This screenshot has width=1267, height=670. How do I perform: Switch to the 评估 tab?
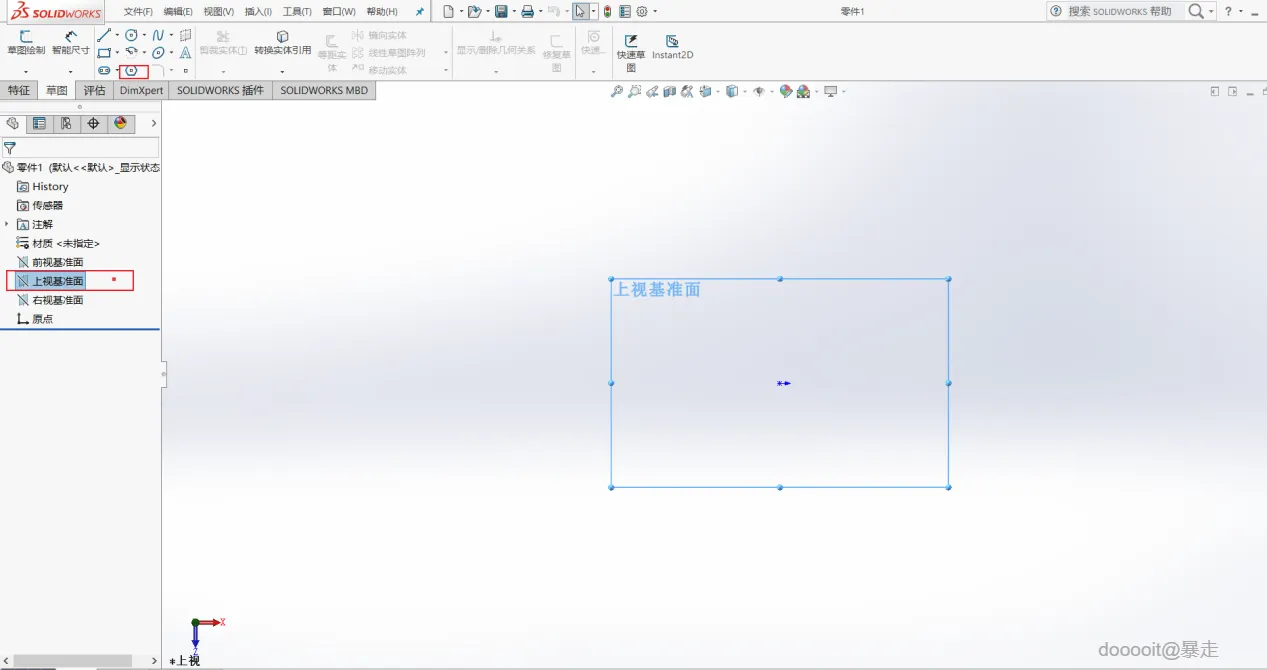coord(94,90)
